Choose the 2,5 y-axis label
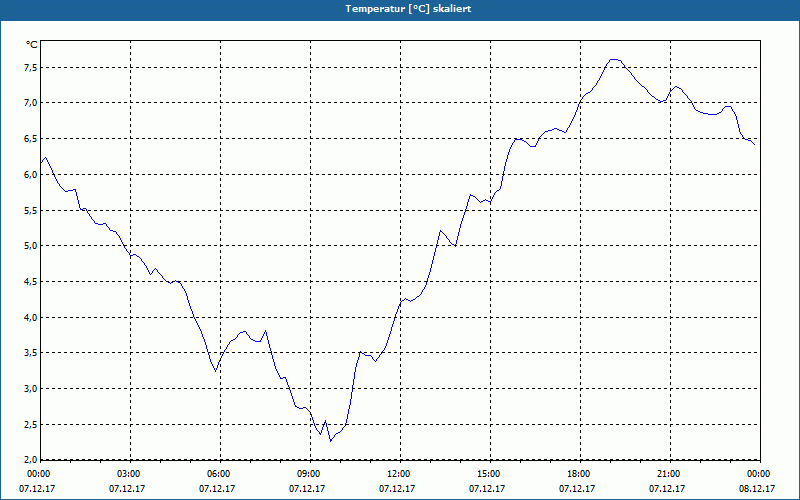This screenshot has height=500, width=800. (x=32, y=424)
